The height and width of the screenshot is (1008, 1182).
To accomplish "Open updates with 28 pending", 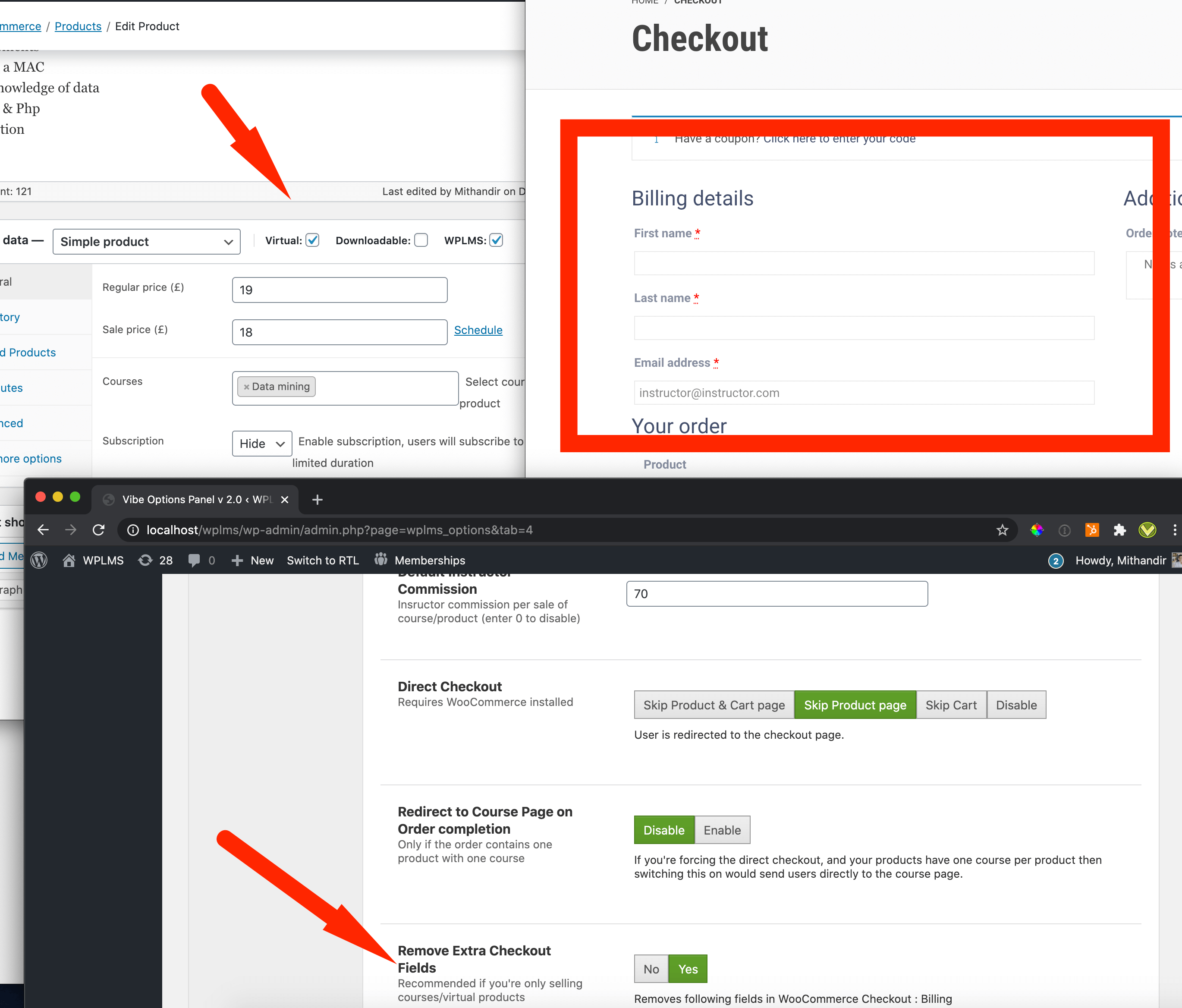I will (155, 561).
